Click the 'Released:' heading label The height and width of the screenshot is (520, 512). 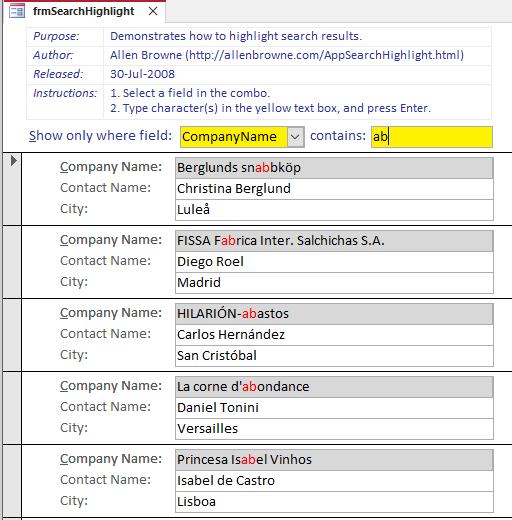[58, 74]
